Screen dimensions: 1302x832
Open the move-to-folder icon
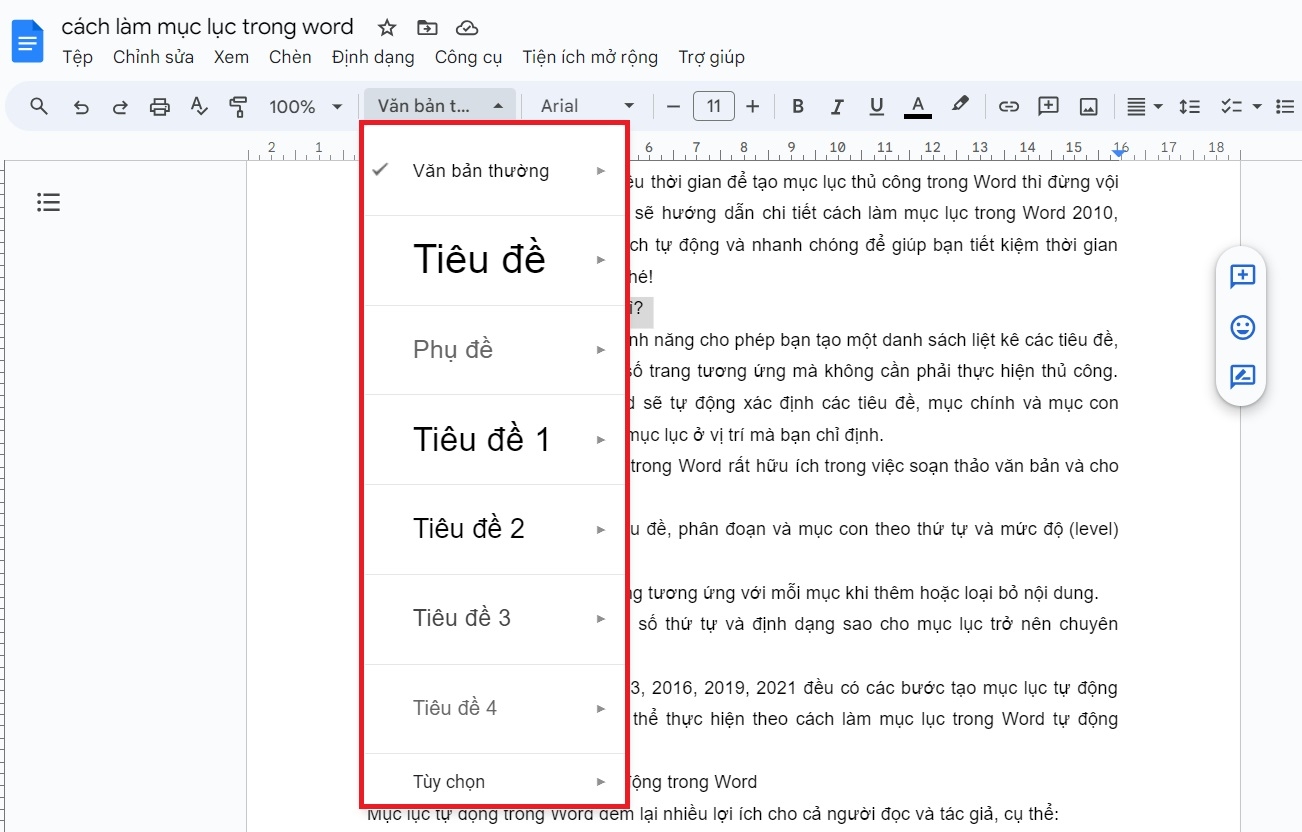pos(427,27)
